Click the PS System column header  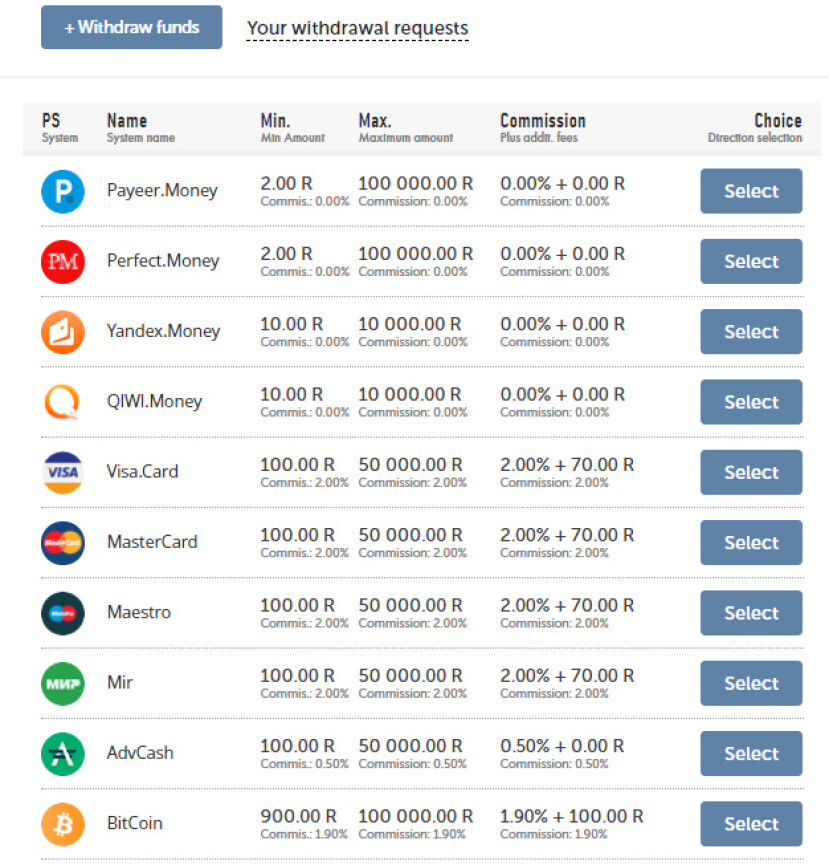[60, 128]
